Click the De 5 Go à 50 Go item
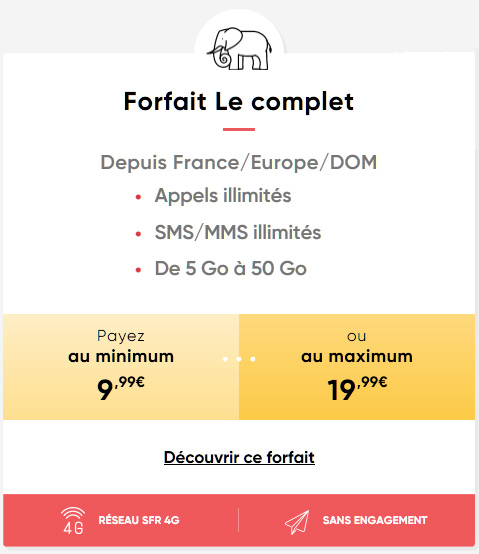 [x=231, y=268]
